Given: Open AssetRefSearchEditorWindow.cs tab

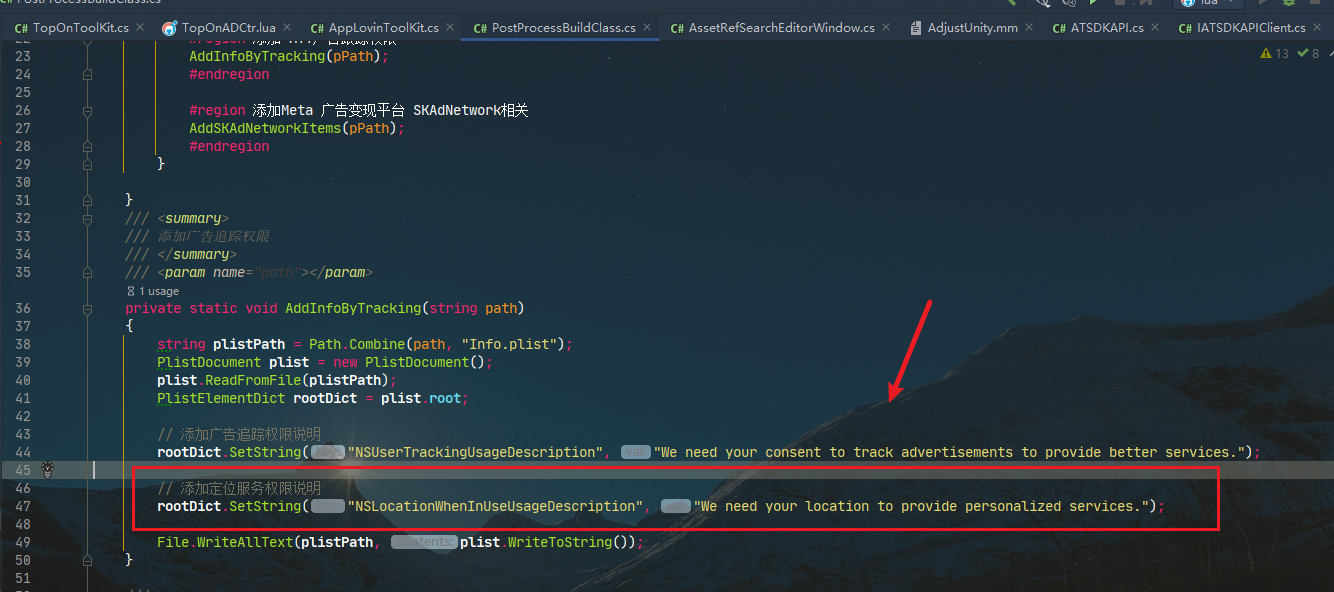Looking at the screenshot, I should pos(782,28).
